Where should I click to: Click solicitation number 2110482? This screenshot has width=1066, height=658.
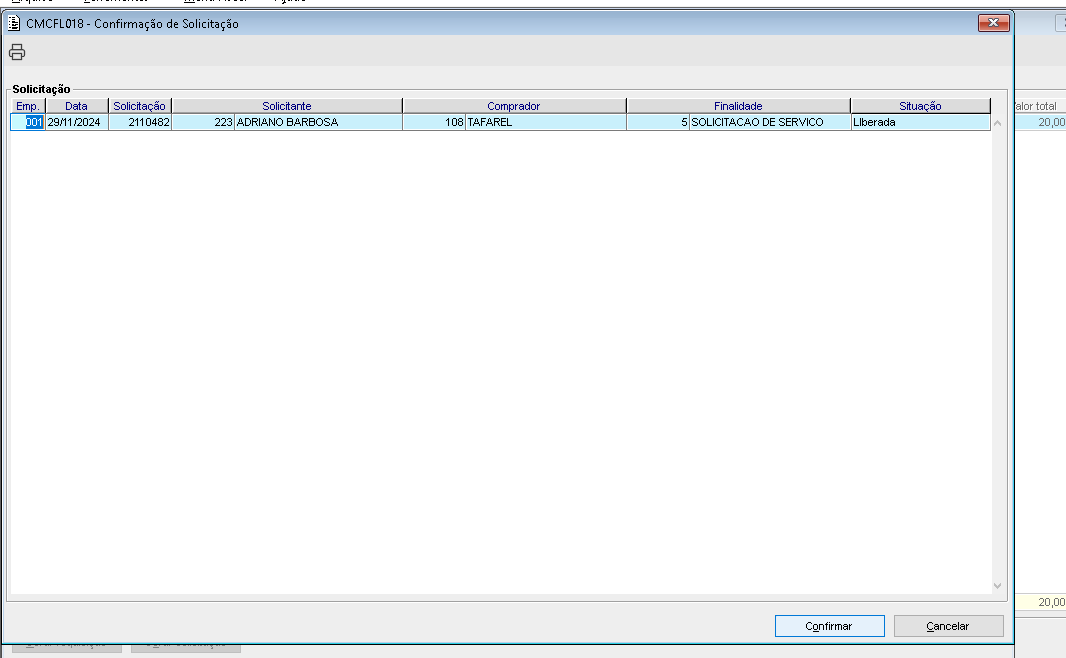coord(140,123)
